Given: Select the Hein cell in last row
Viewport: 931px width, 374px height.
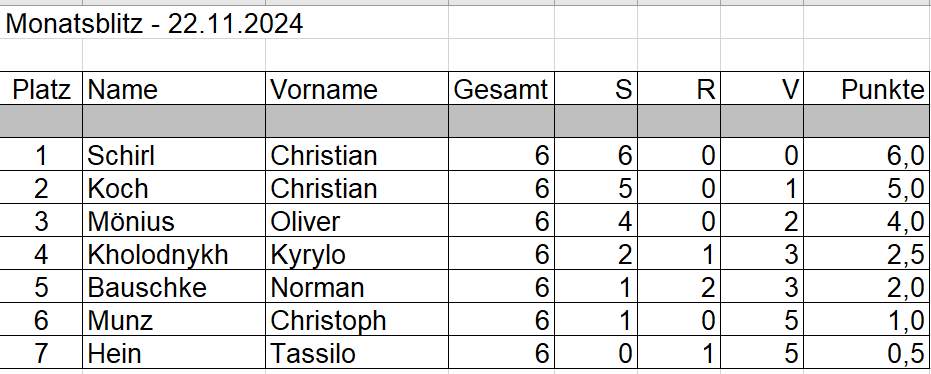Looking at the screenshot, I should (x=173, y=354).
